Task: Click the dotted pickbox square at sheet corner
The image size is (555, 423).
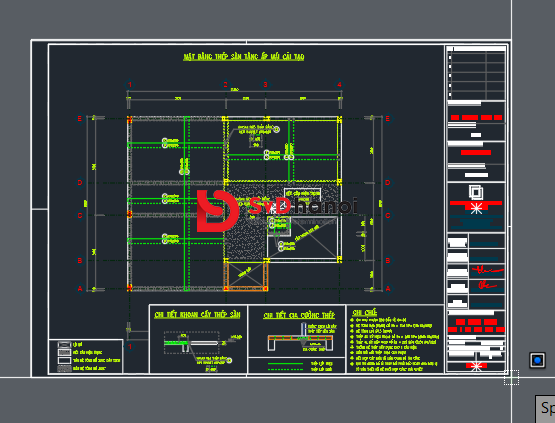Action: point(511,377)
